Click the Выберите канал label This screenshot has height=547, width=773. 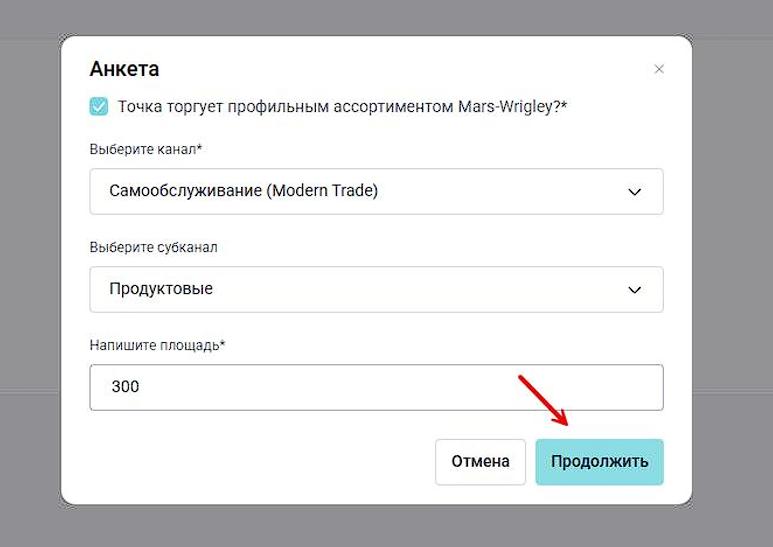pyautogui.click(x=146, y=149)
